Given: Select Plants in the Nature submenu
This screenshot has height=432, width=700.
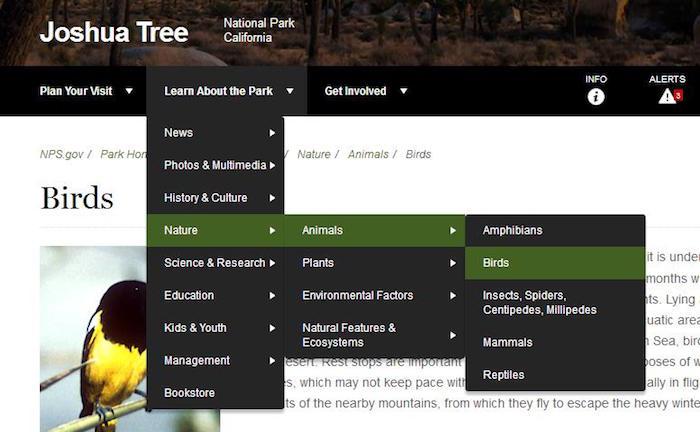Looking at the screenshot, I should pyautogui.click(x=374, y=263).
